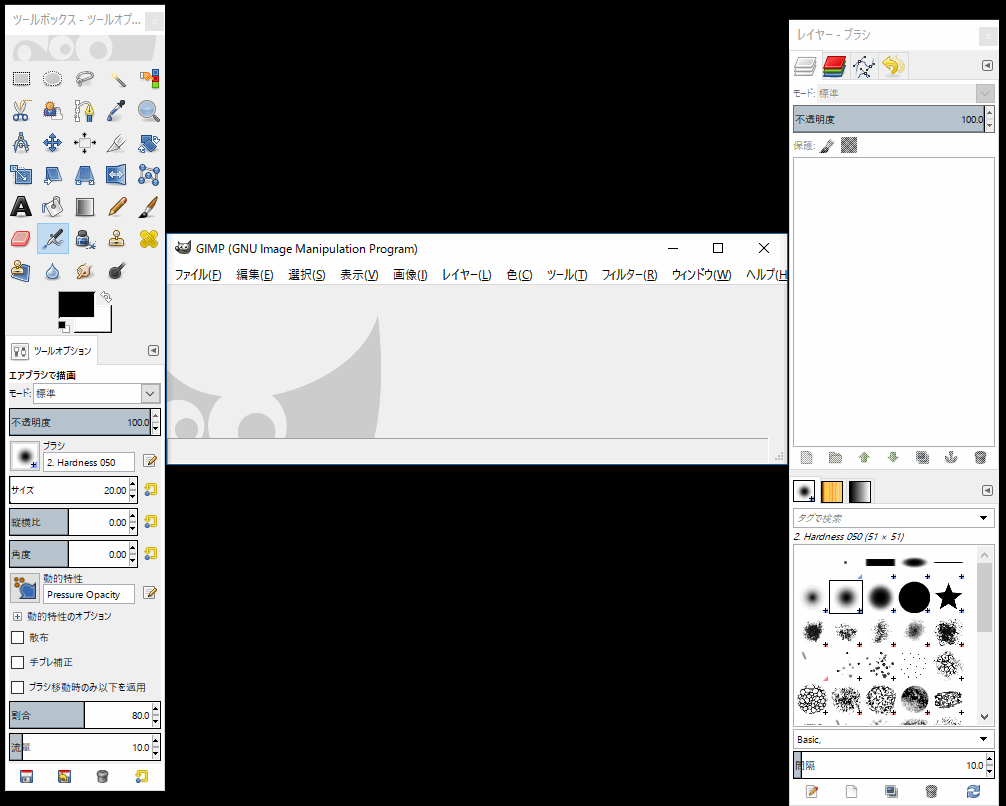Switch to the Patterns tab

point(832,492)
